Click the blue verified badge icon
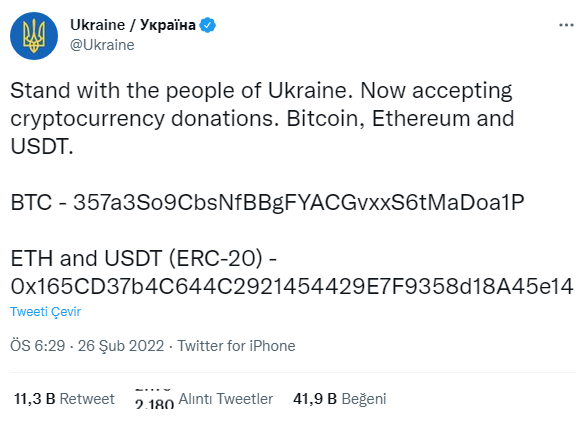This screenshot has height=424, width=584. pos(207,25)
